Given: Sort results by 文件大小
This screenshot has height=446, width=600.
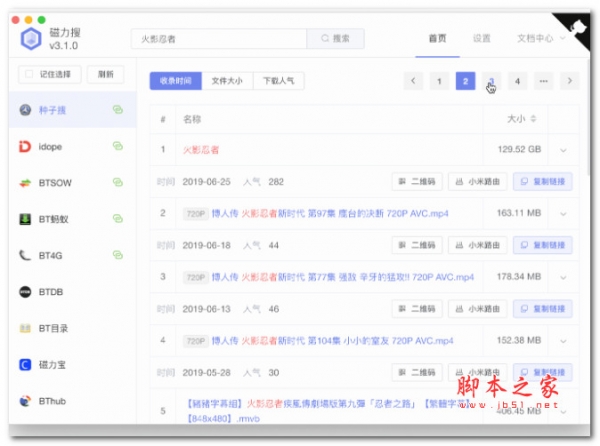Looking at the screenshot, I should tap(227, 81).
